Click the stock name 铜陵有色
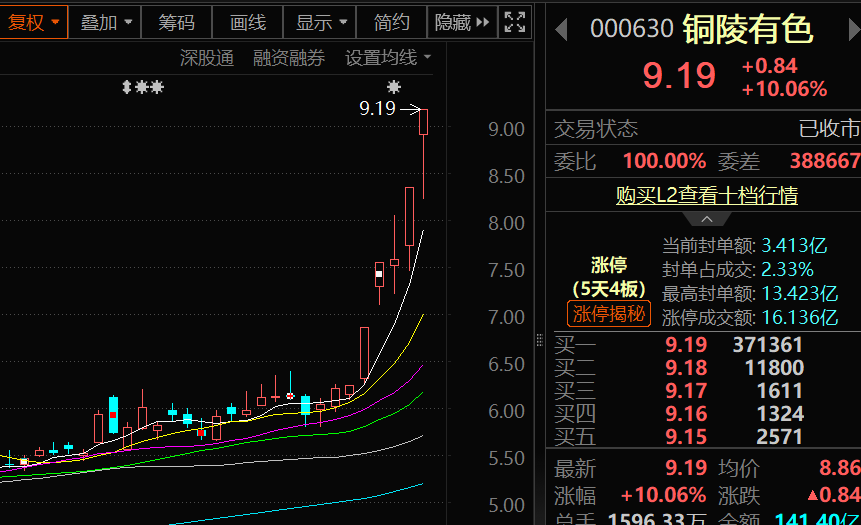 (x=747, y=29)
